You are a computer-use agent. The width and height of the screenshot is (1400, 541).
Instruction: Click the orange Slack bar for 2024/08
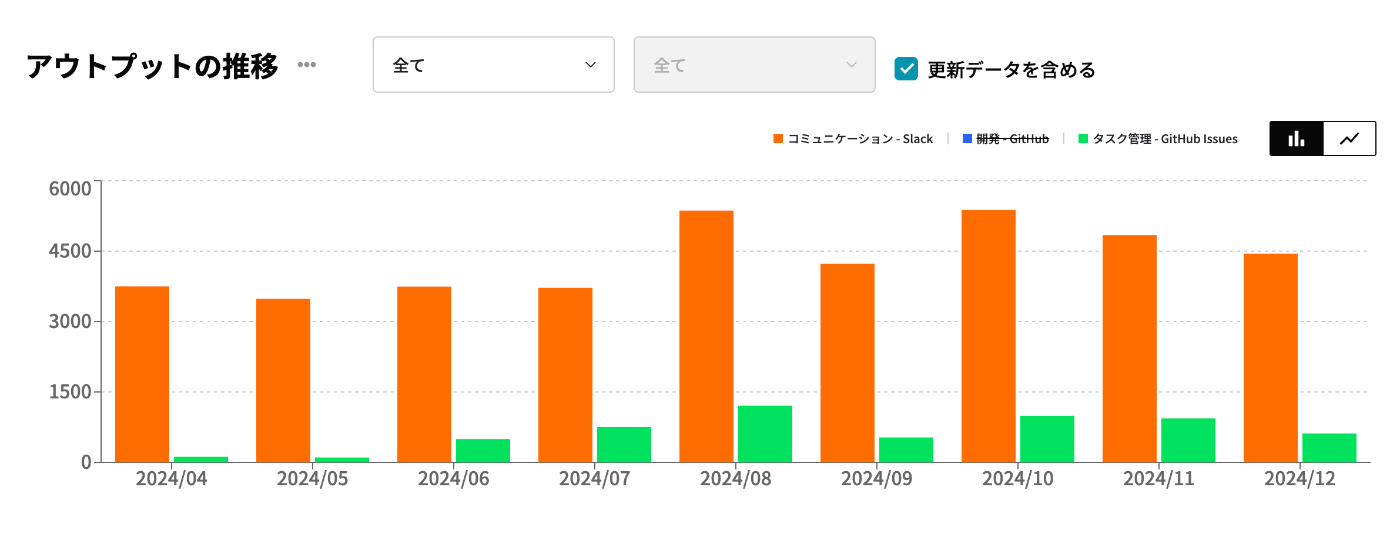click(x=706, y=336)
